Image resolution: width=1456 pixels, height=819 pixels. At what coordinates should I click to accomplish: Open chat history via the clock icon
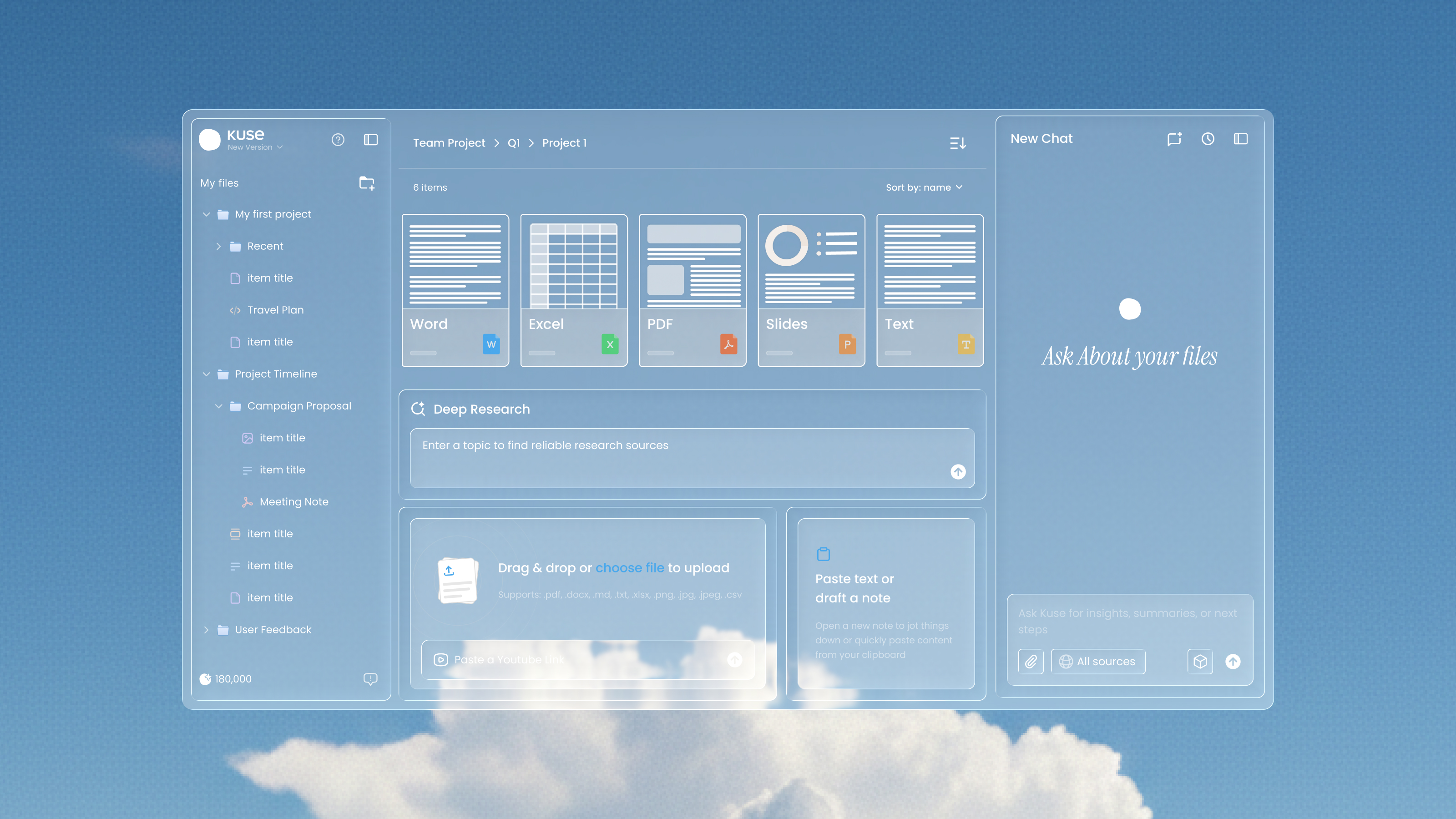1208,139
